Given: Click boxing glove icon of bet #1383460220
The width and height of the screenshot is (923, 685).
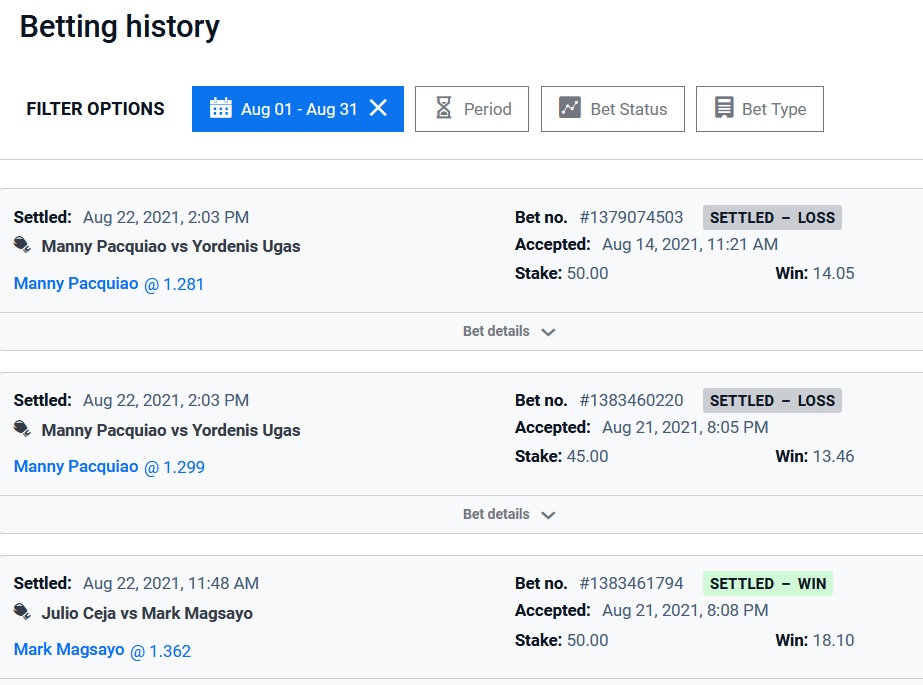Looking at the screenshot, I should pyautogui.click(x=23, y=429).
